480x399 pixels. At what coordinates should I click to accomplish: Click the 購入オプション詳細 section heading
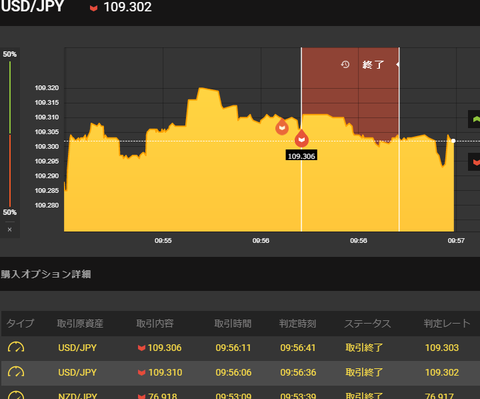click(46, 274)
